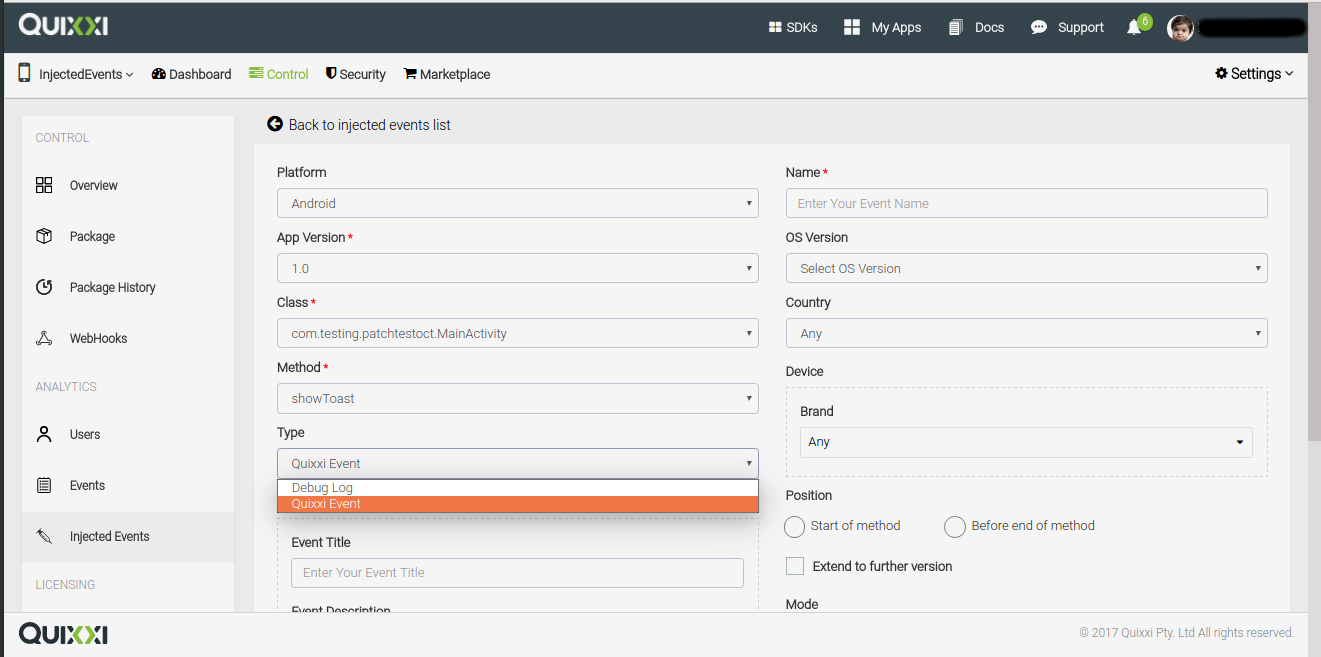Viewport: 1321px width, 657px height.
Task: Click the WebHooks icon in the sidebar
Action: point(44,338)
